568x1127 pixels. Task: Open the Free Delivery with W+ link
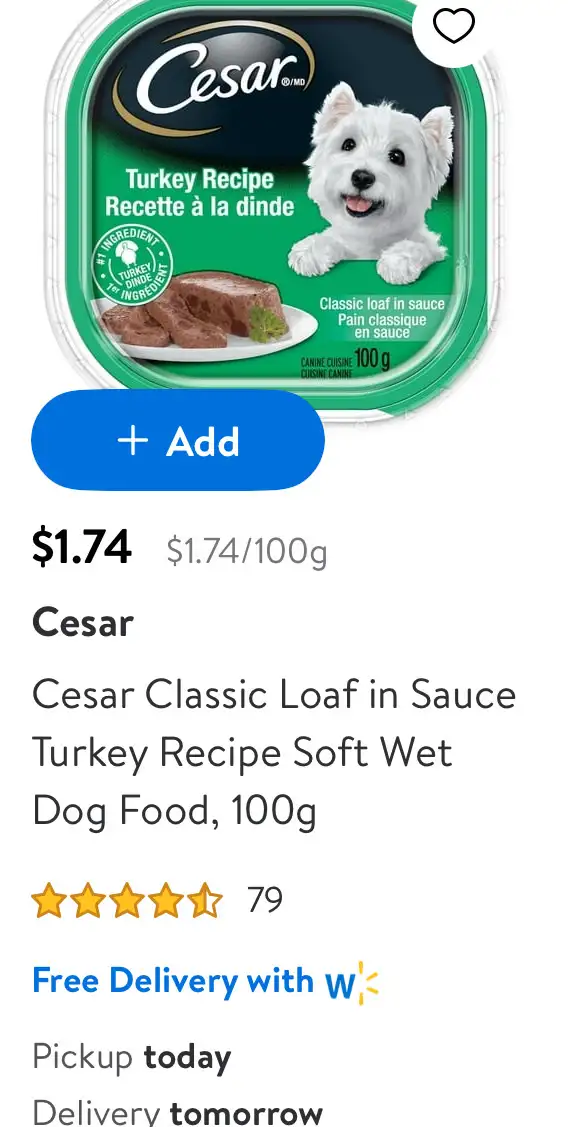pyautogui.click(x=205, y=982)
